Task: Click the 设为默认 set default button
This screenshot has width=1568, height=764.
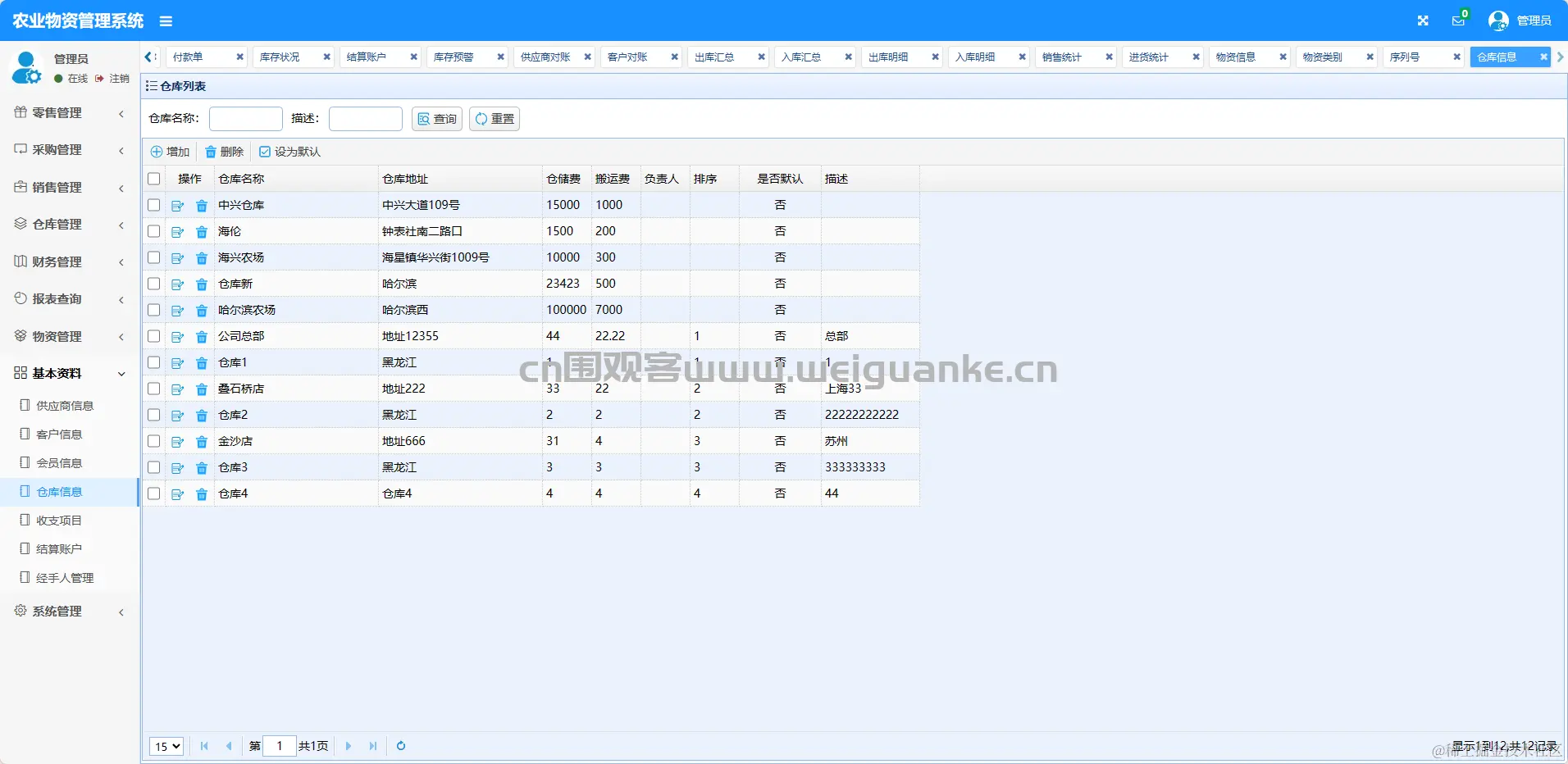Action: 289,152
